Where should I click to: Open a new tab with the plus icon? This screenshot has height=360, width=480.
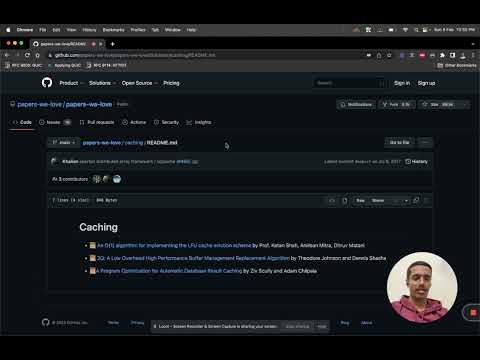pyautogui.click(x=113, y=44)
